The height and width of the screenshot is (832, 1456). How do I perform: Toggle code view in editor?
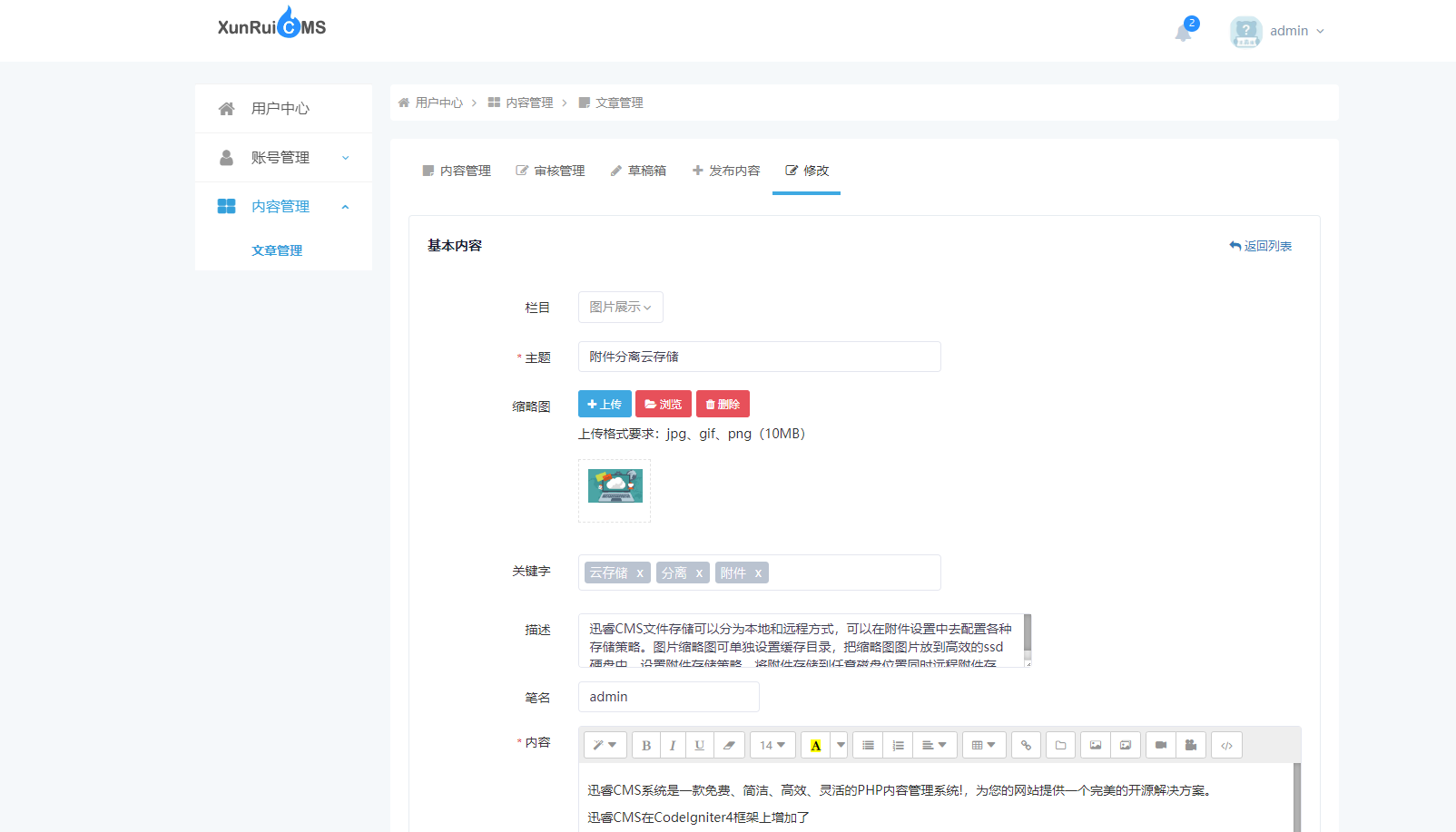click(x=1226, y=745)
